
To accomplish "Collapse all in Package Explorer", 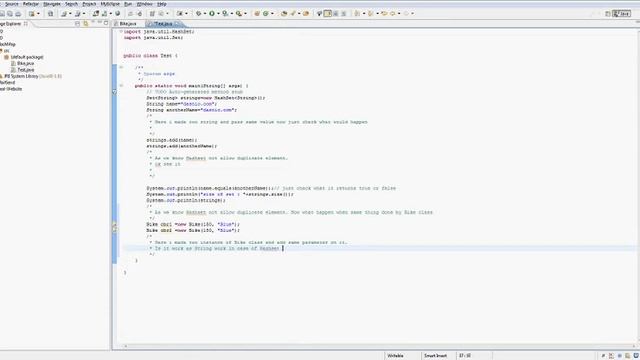I will 78,24.
